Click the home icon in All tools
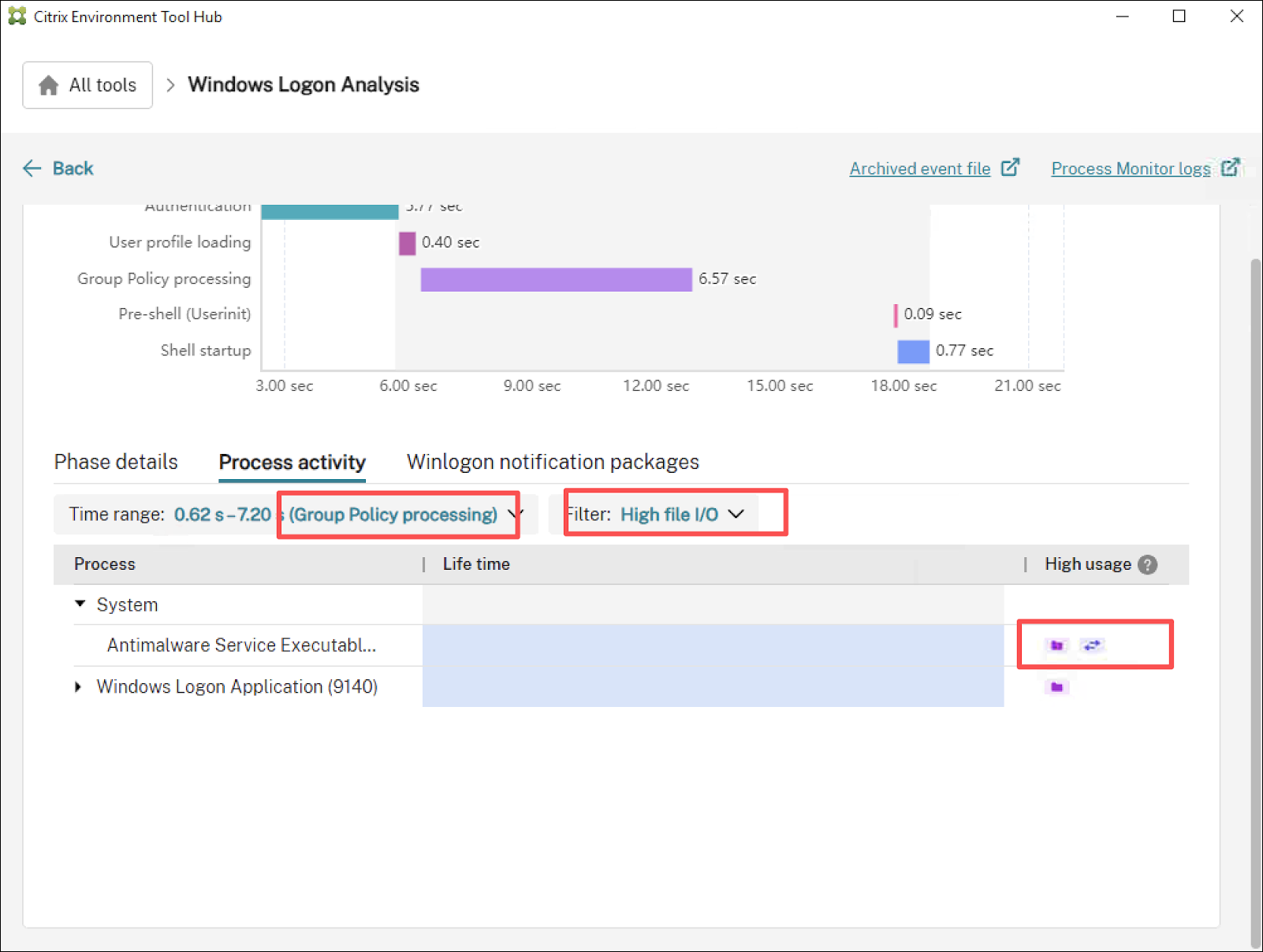1263x952 pixels. tap(49, 85)
